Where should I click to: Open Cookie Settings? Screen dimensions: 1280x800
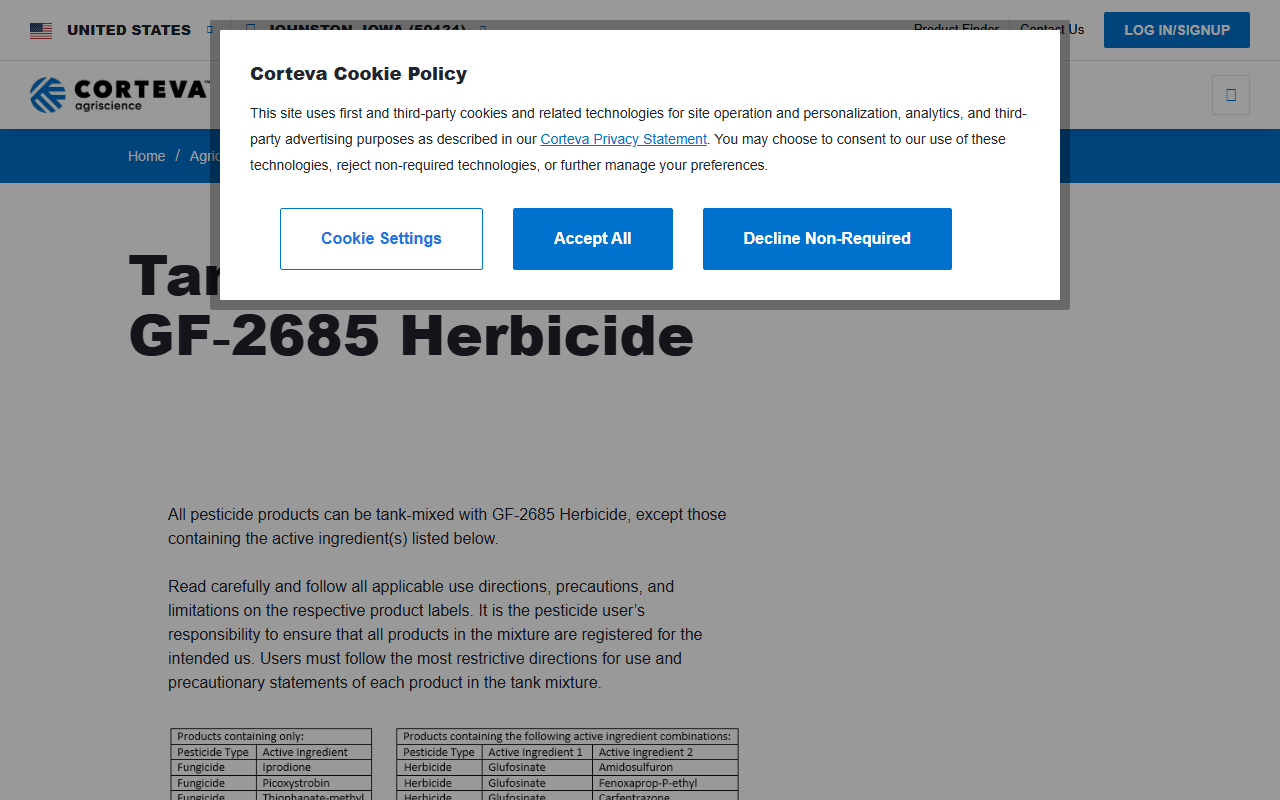click(381, 239)
